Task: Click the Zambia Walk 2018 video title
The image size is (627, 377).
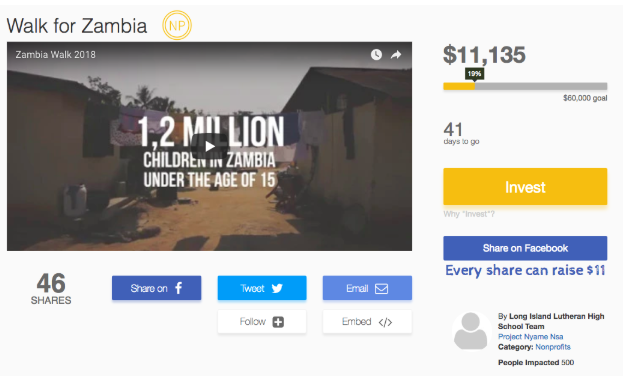Action: tap(56, 55)
